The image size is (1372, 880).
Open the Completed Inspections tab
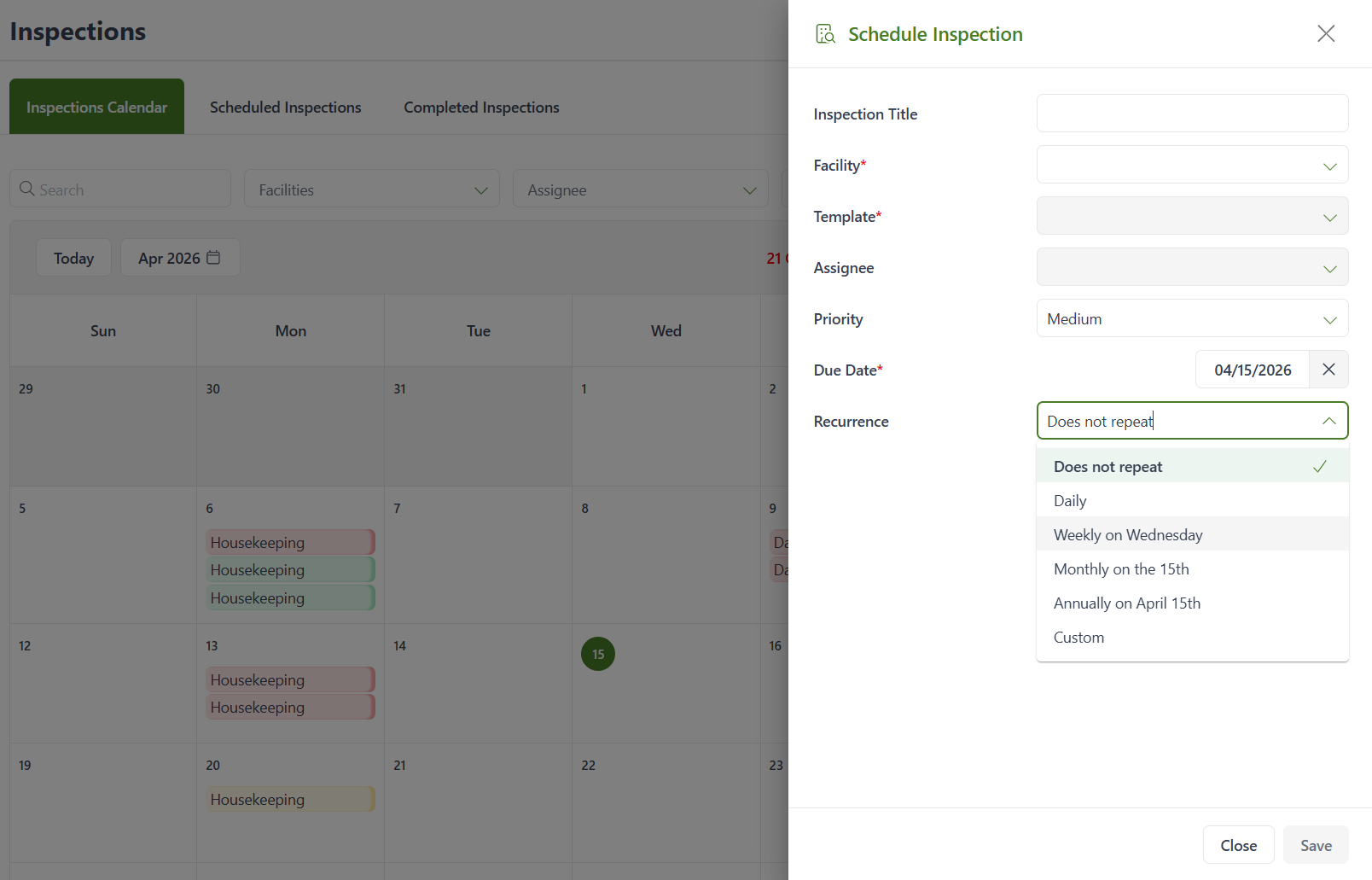481,108
